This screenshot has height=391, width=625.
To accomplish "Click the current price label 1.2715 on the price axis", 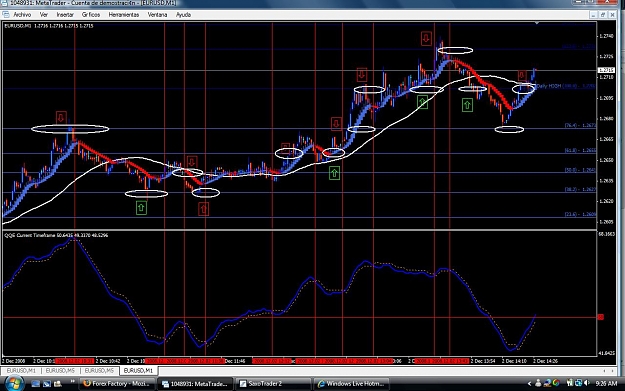I will (606, 70).
